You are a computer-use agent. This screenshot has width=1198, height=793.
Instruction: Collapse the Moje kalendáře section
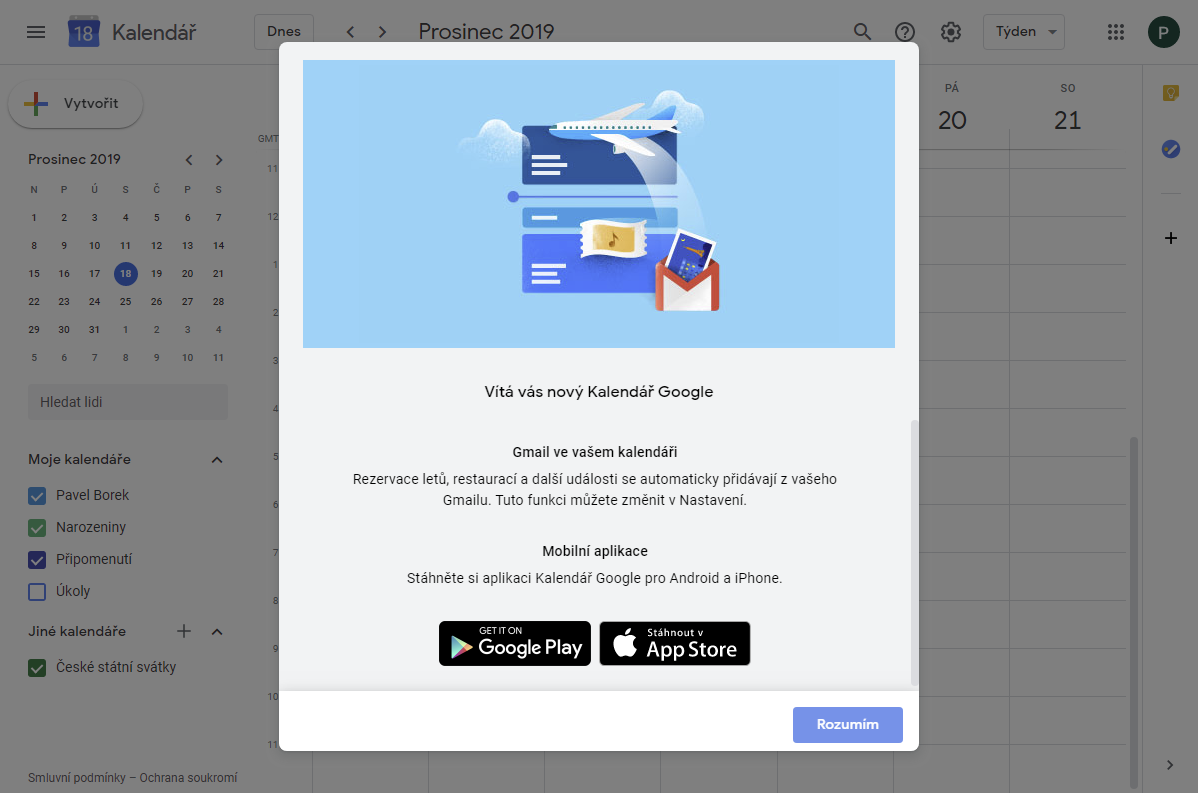(x=217, y=460)
